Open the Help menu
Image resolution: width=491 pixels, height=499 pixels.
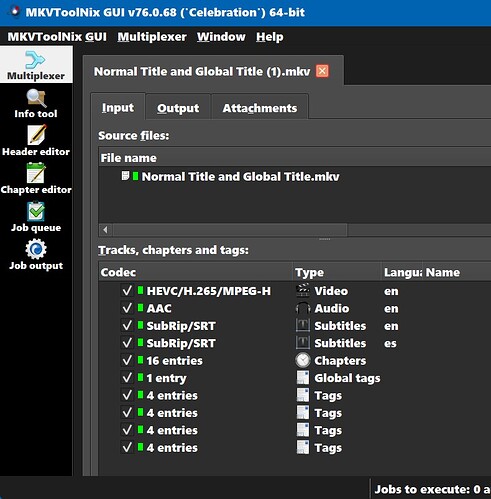click(270, 37)
